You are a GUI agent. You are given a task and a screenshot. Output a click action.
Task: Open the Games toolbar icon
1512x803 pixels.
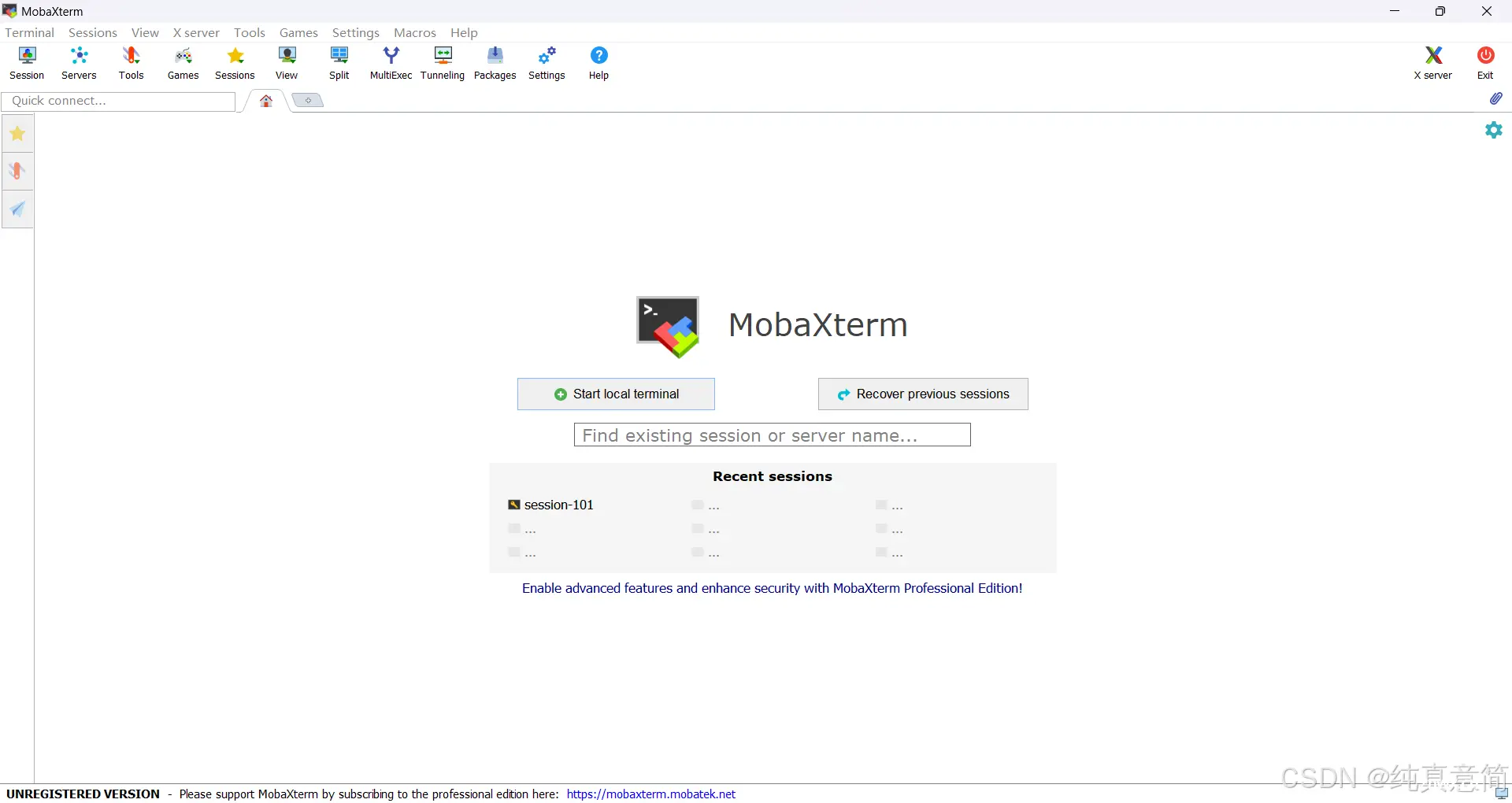click(x=183, y=63)
